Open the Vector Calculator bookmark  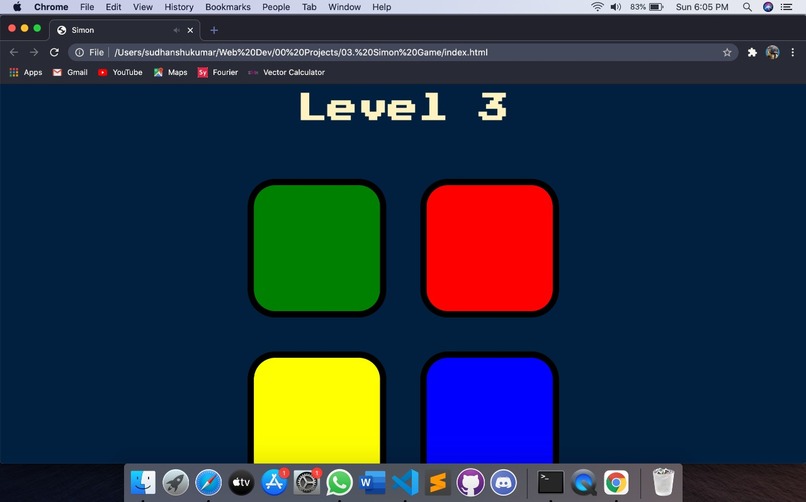(x=286, y=72)
